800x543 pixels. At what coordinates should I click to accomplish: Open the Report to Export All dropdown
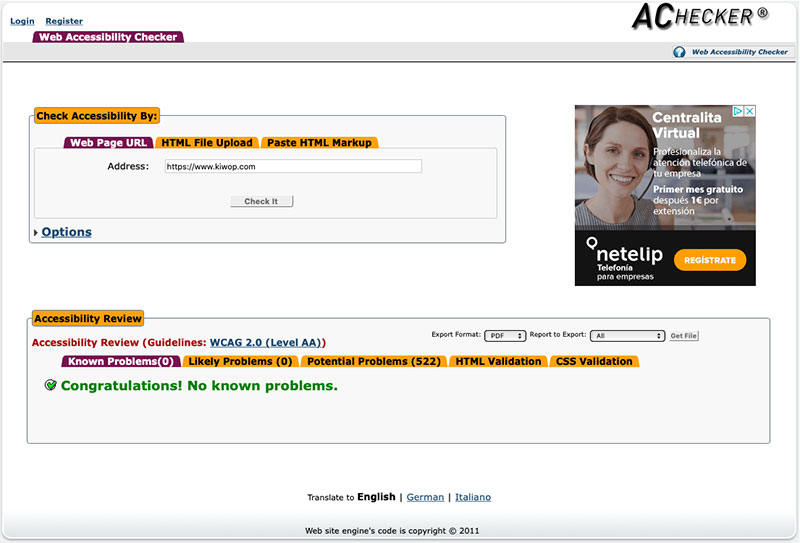(x=627, y=336)
